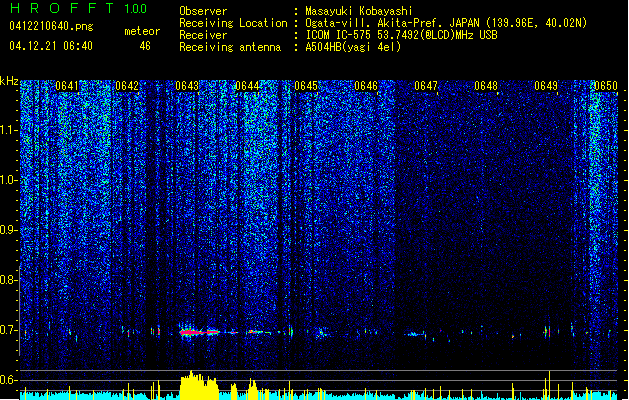Click the 0642 time marker
Viewport: 629px width, 400px height.
point(127,86)
